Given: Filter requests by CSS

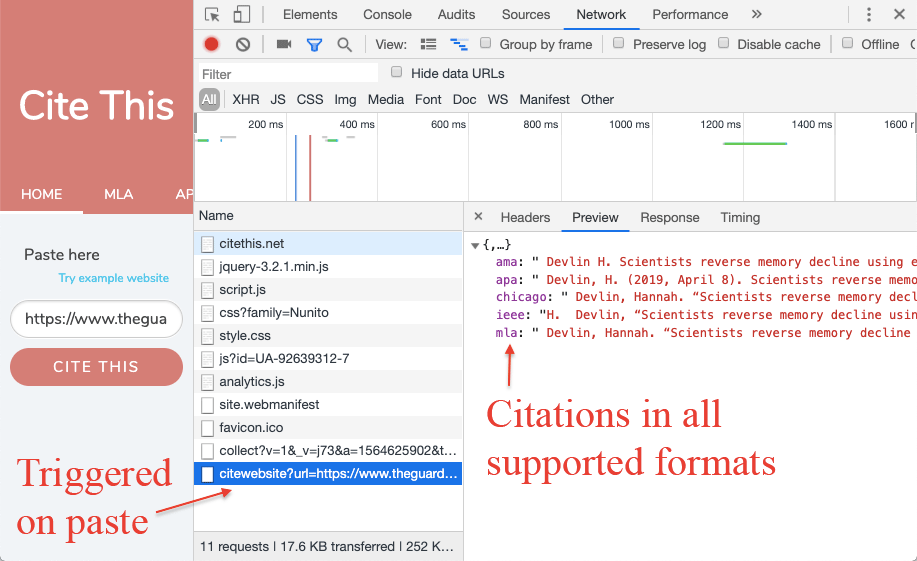Looking at the screenshot, I should (x=310, y=99).
